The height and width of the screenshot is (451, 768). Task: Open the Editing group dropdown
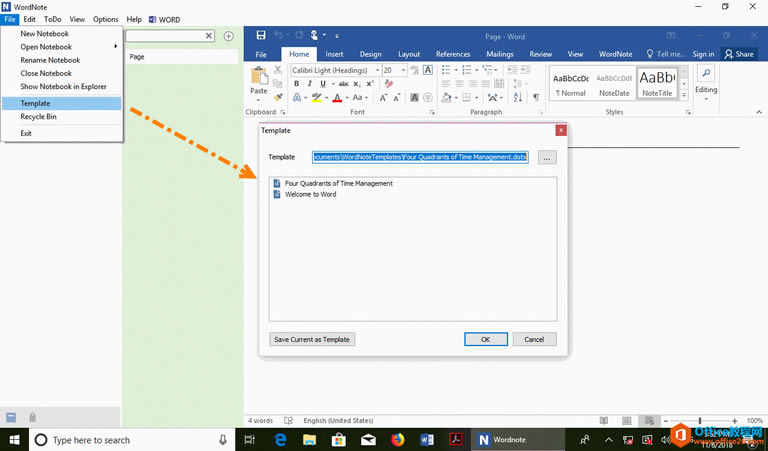point(706,83)
